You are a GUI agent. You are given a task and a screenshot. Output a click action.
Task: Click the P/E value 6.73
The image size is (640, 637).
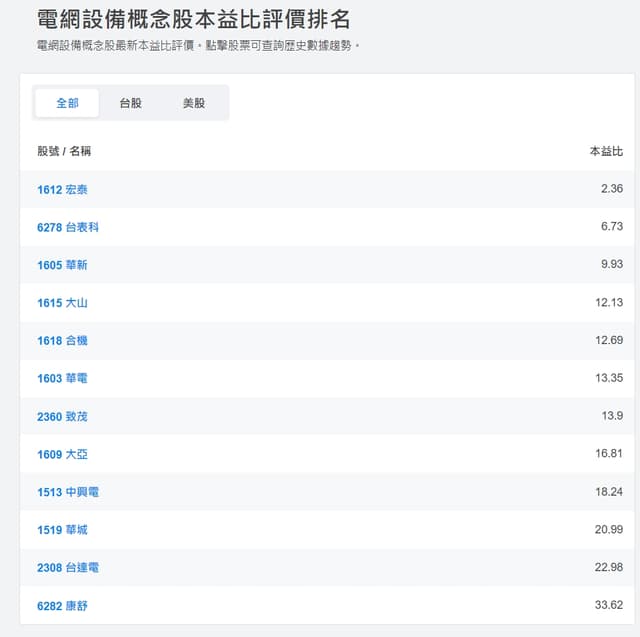pos(612,226)
